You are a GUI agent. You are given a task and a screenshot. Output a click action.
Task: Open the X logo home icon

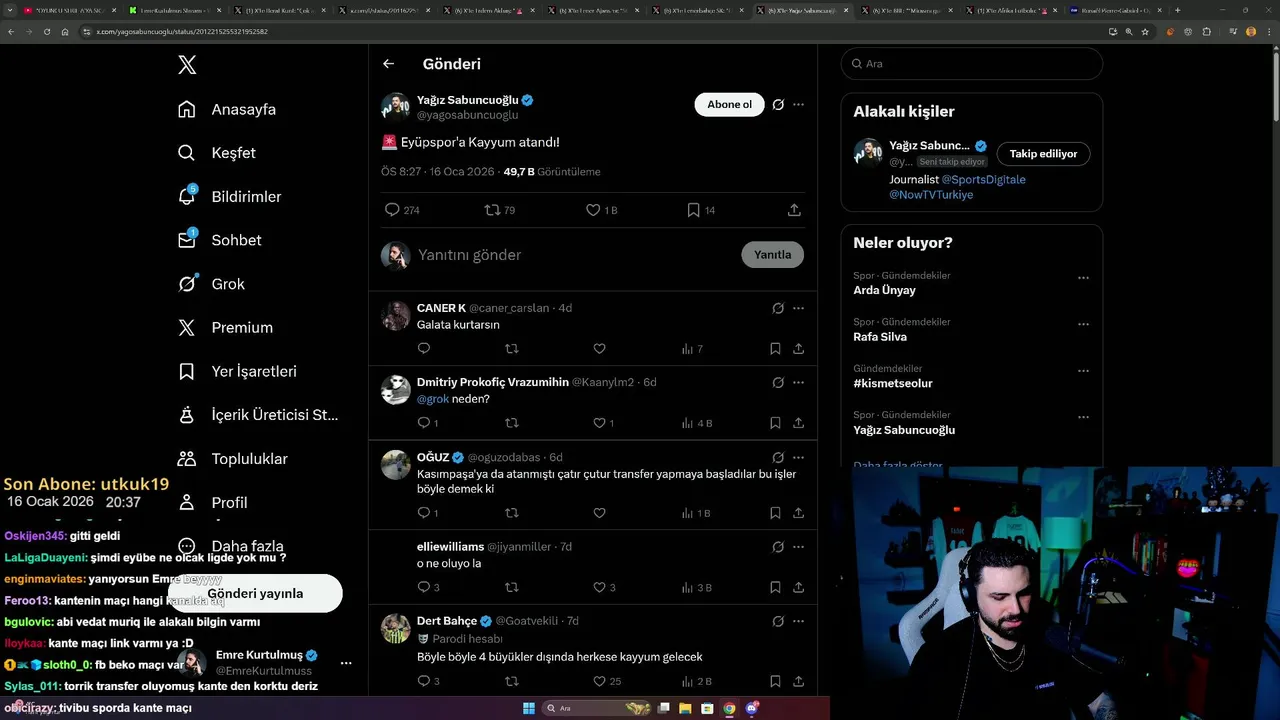click(187, 65)
